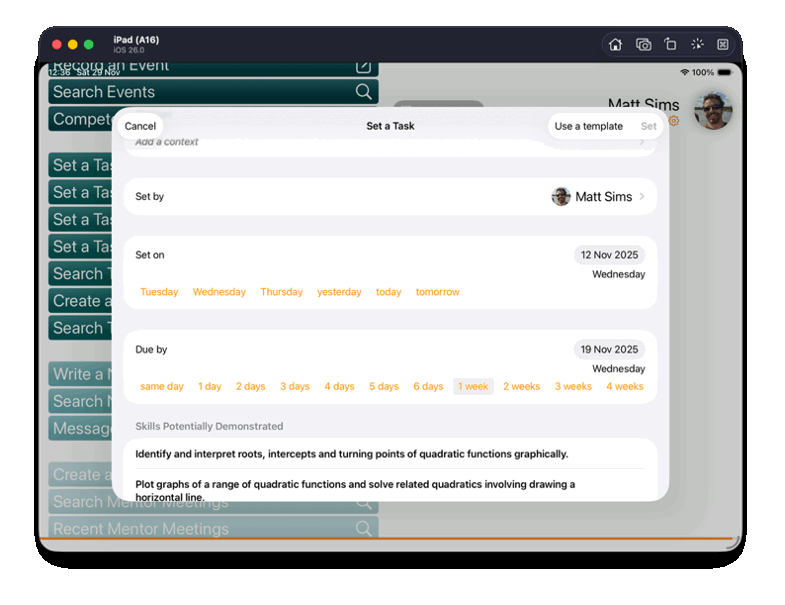Select 1 day due option

point(209,387)
